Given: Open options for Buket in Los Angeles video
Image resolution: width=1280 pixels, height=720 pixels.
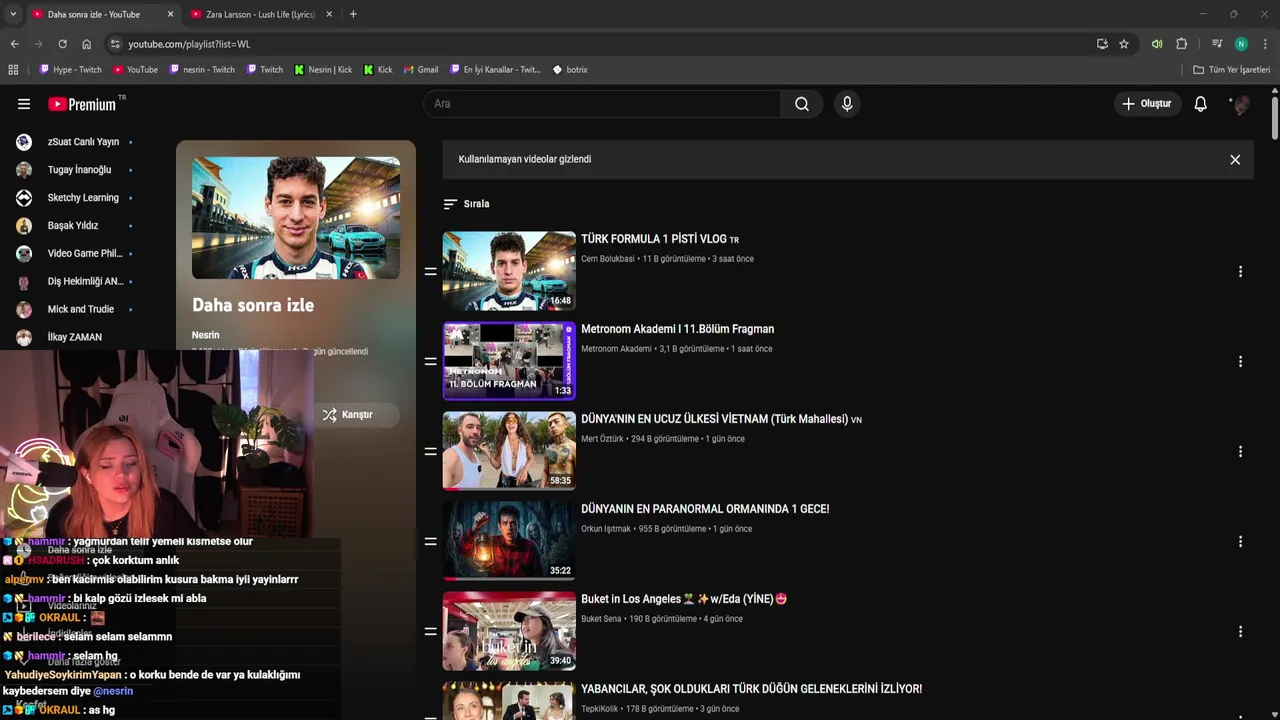Looking at the screenshot, I should (1240, 631).
